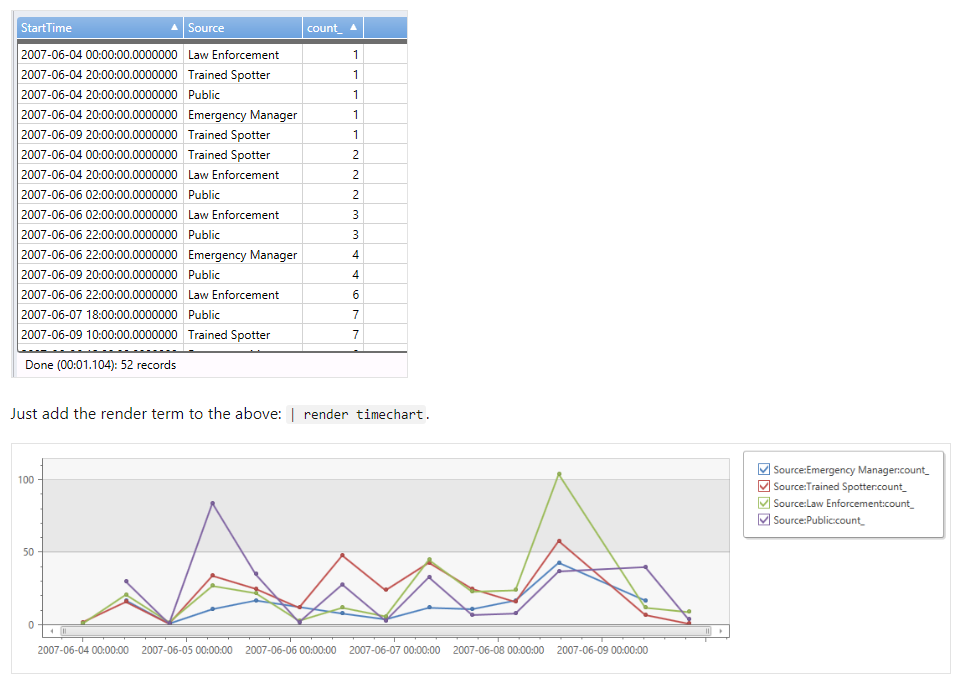Image resolution: width=960 pixels, height=679 pixels.
Task: Select 'Public' cell for 2007-06-07 18:00 row
Action: [x=243, y=315]
